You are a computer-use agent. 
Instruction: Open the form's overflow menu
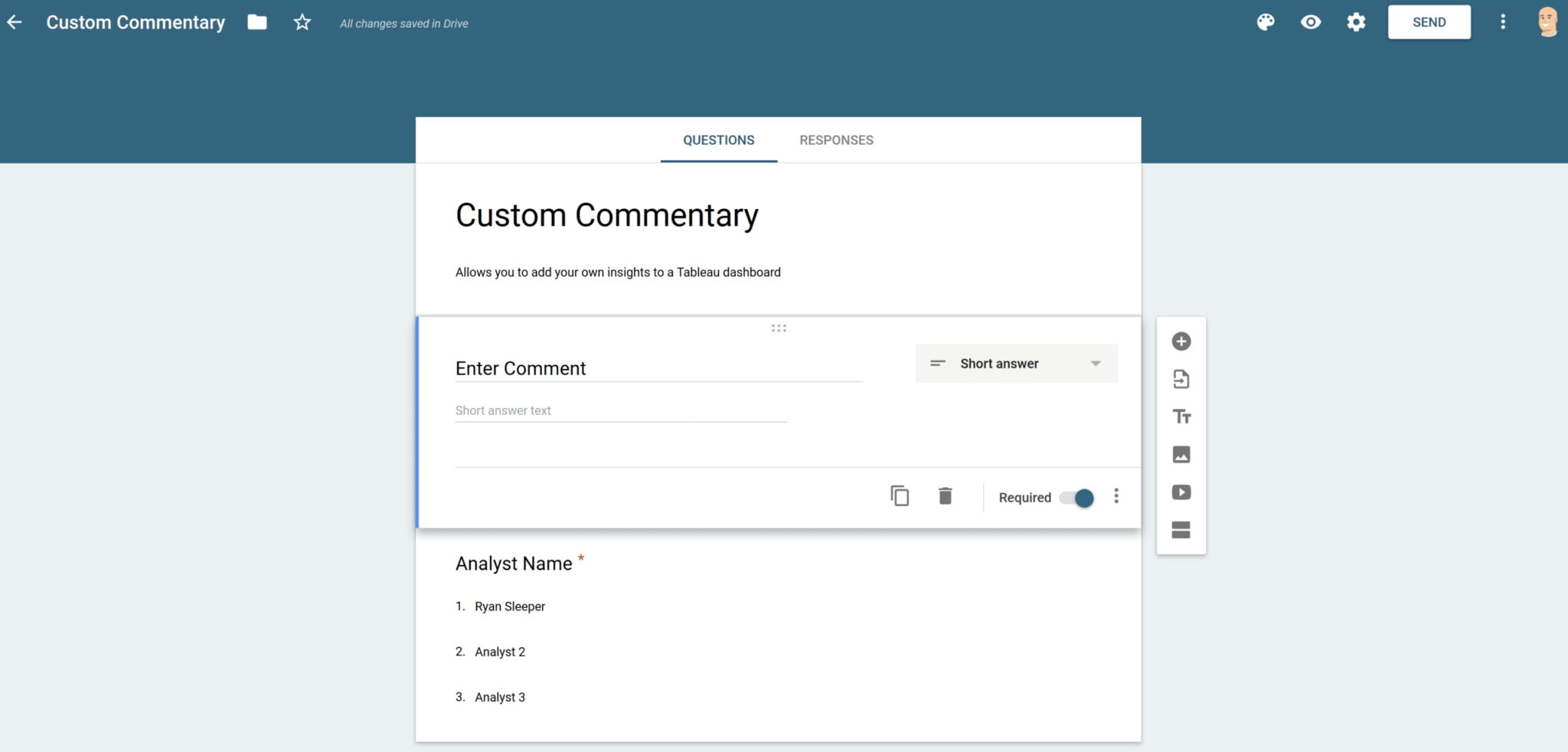tap(1502, 22)
